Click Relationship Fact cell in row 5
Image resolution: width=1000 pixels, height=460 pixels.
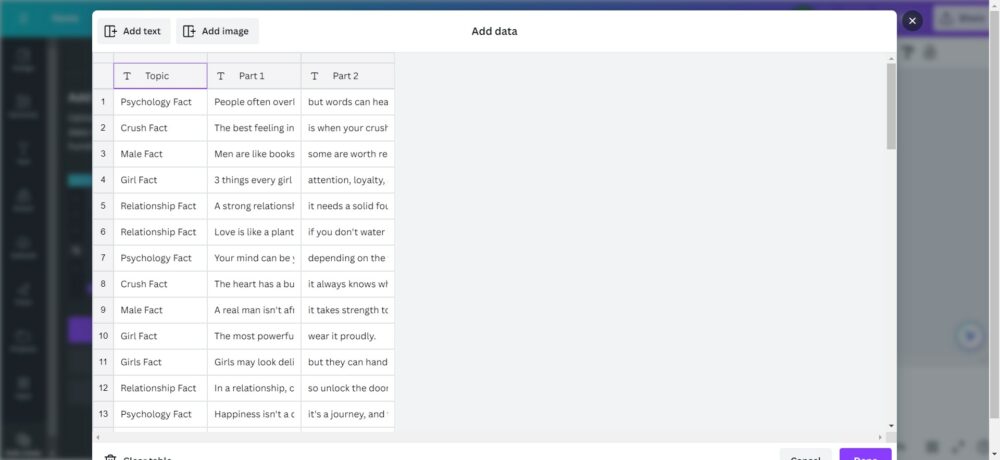[160, 206]
